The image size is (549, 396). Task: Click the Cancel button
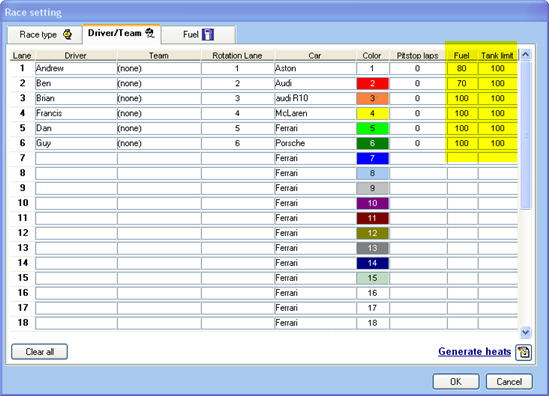tap(509, 381)
